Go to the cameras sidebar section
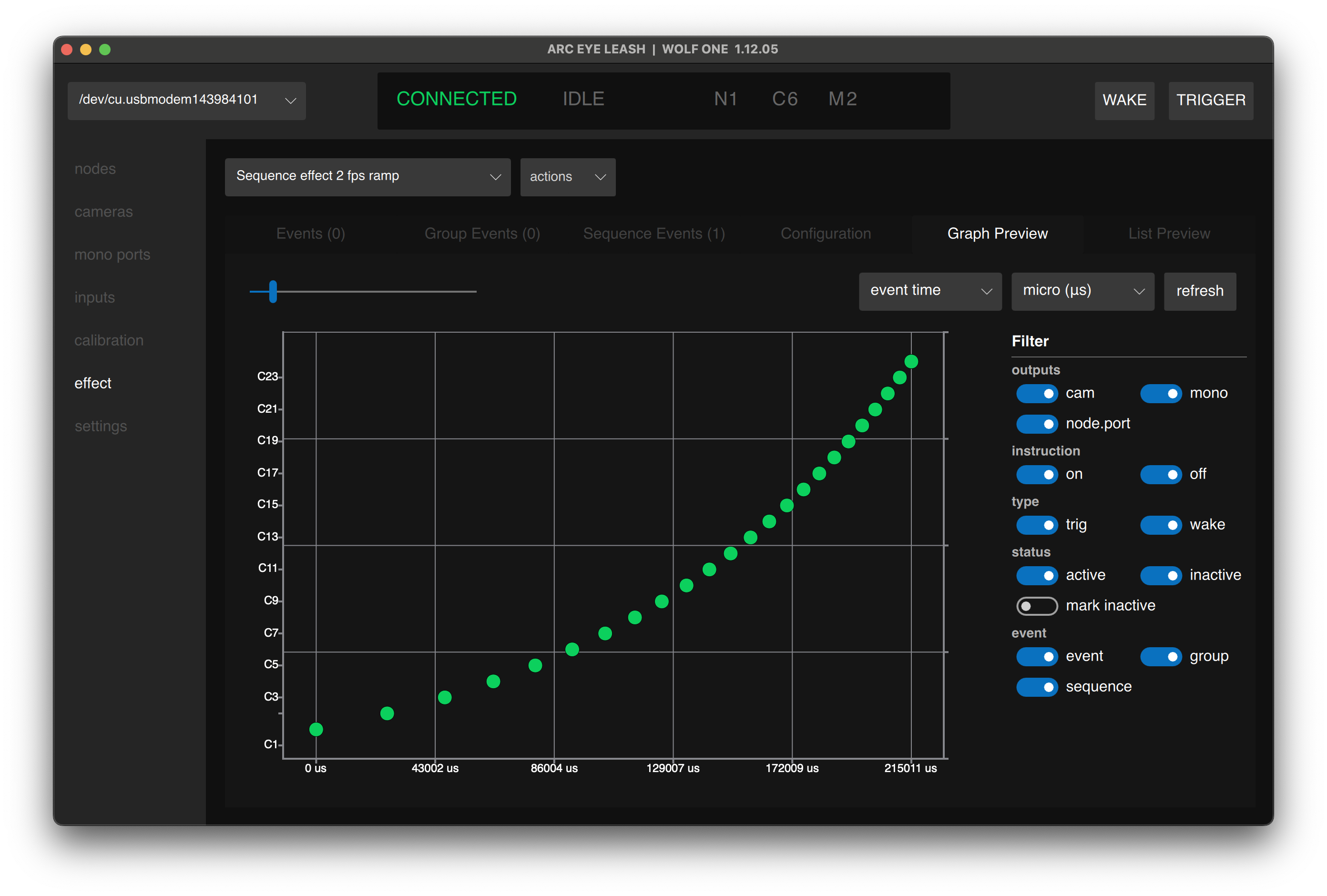 coord(103,212)
